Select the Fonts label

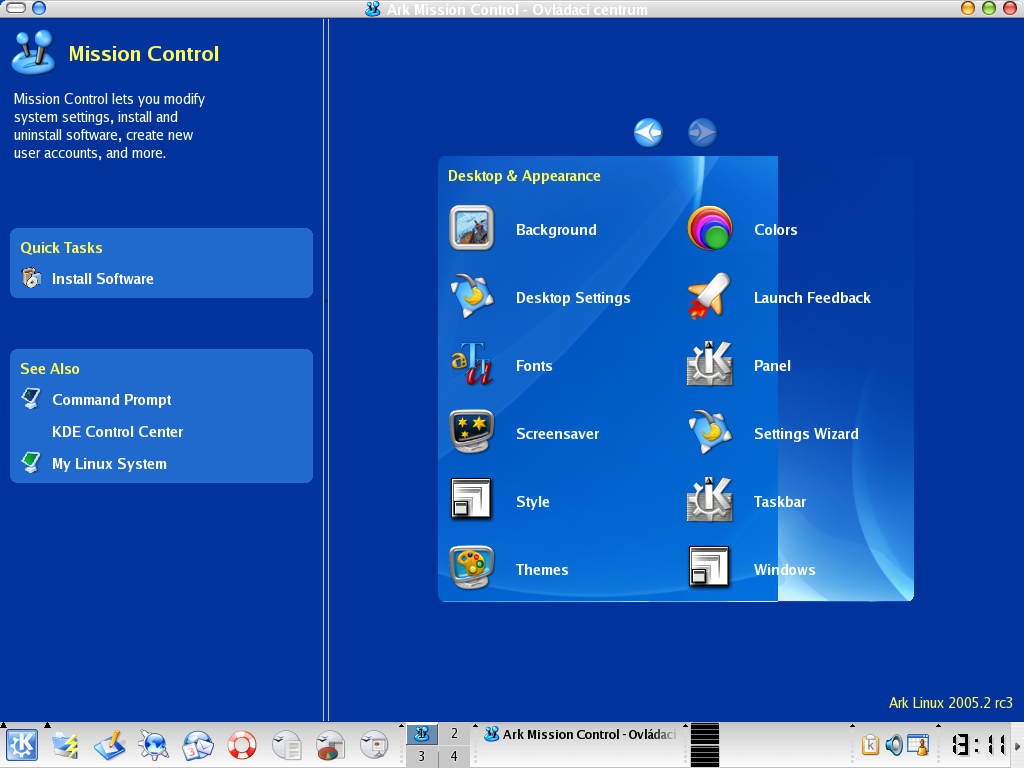pos(534,366)
